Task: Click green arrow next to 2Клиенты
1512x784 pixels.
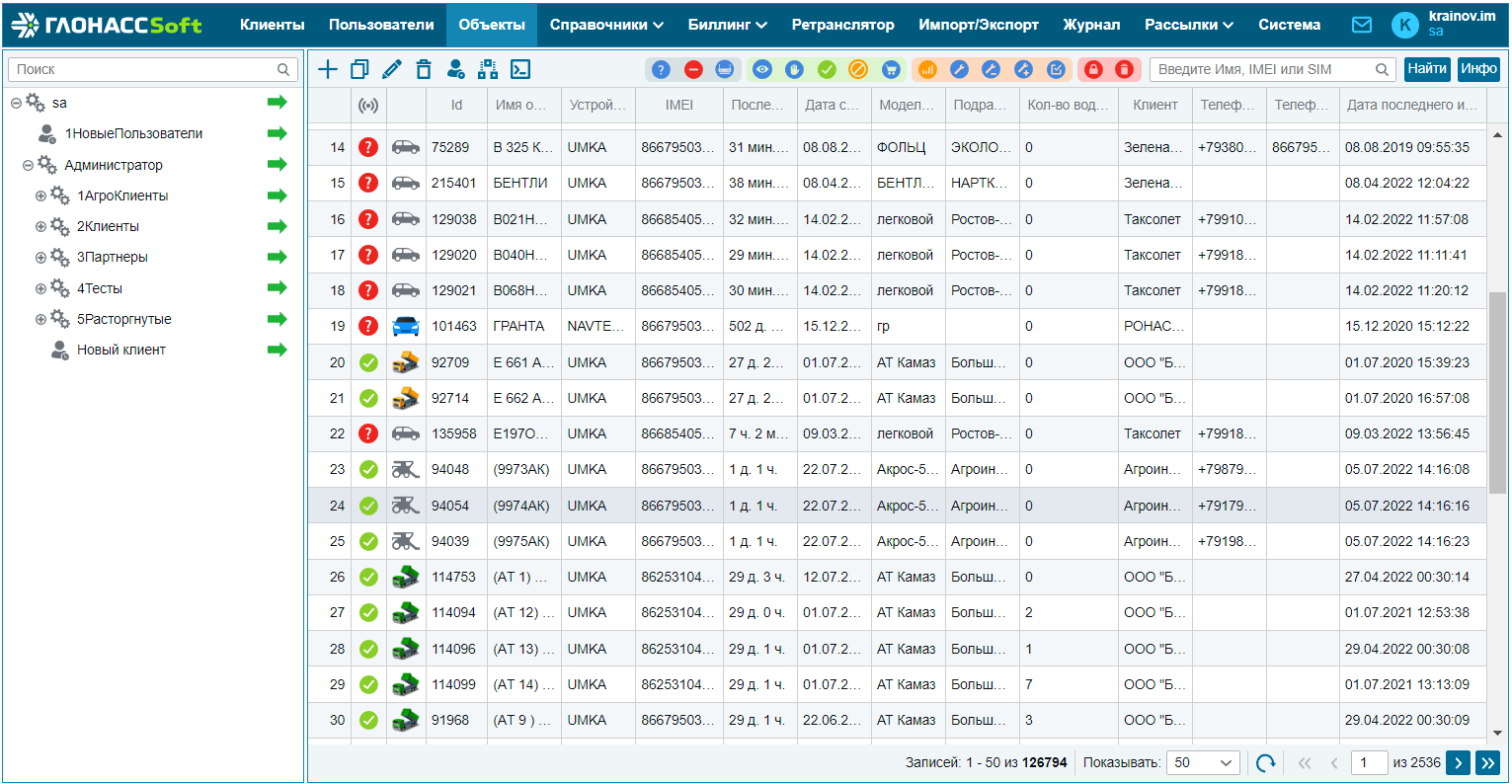Action: coord(278,226)
